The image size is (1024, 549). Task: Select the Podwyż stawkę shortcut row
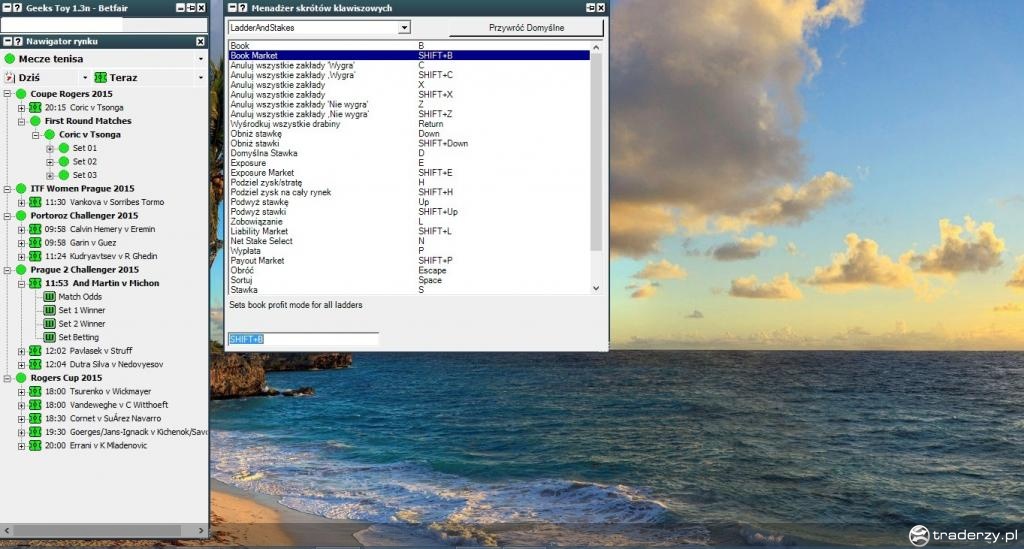(409, 202)
